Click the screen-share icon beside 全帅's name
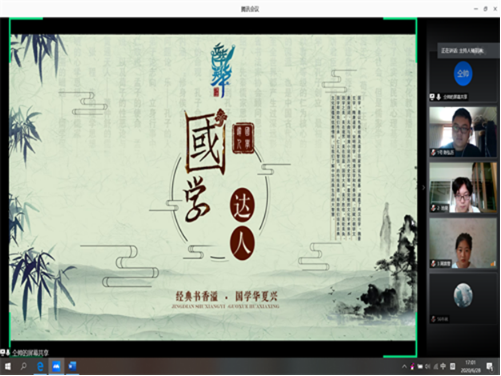 coord(432,97)
